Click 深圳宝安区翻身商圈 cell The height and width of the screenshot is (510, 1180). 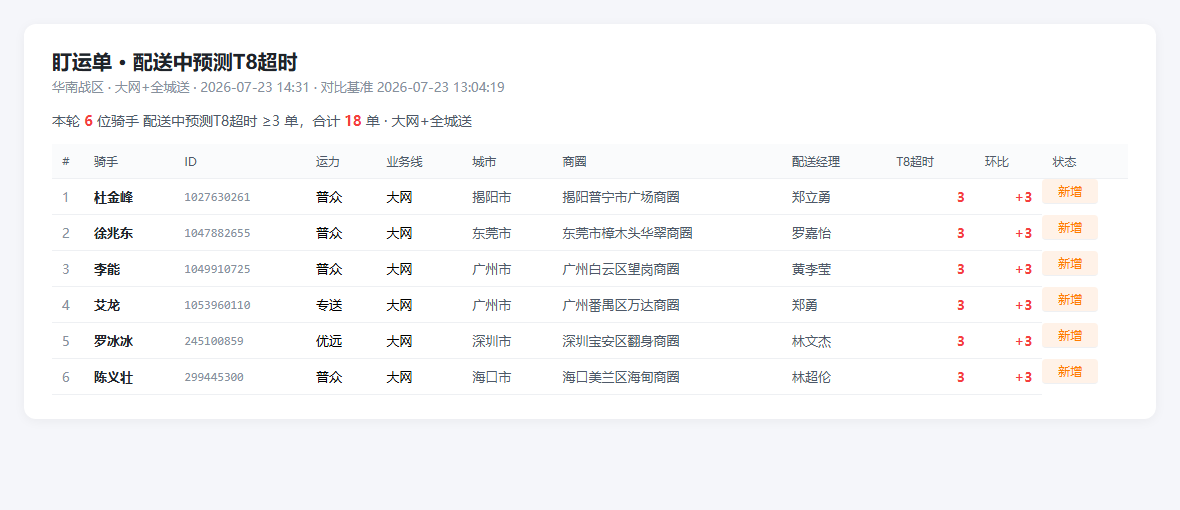[621, 342]
